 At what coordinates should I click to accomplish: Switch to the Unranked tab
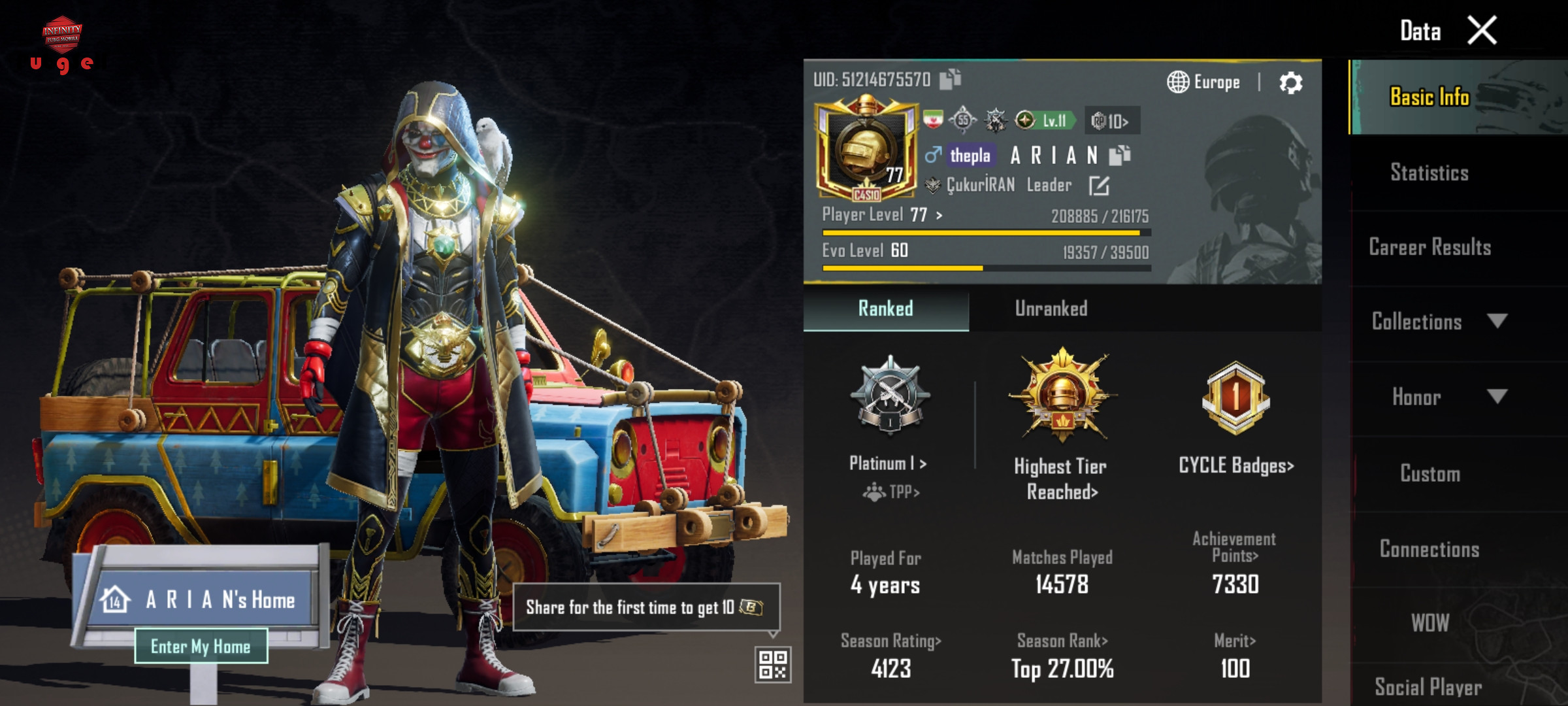click(x=1051, y=309)
